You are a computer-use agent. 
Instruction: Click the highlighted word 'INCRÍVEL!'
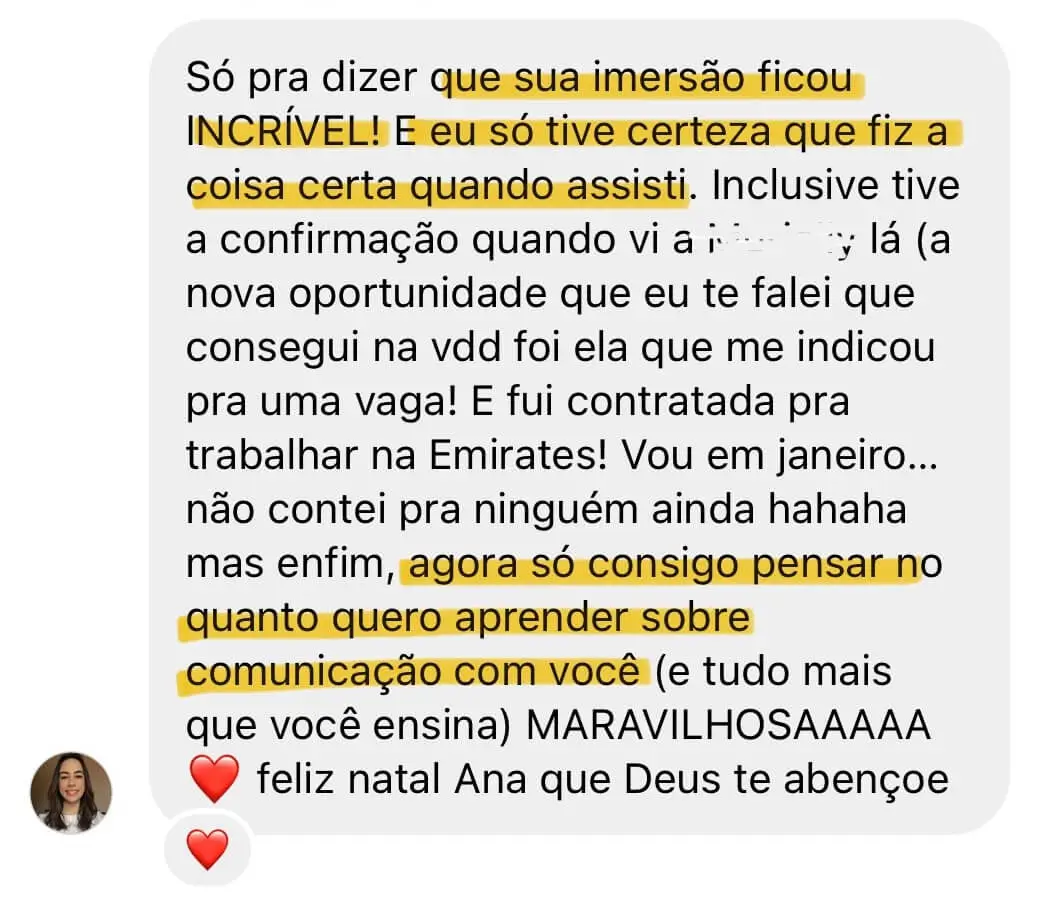pos(284,132)
